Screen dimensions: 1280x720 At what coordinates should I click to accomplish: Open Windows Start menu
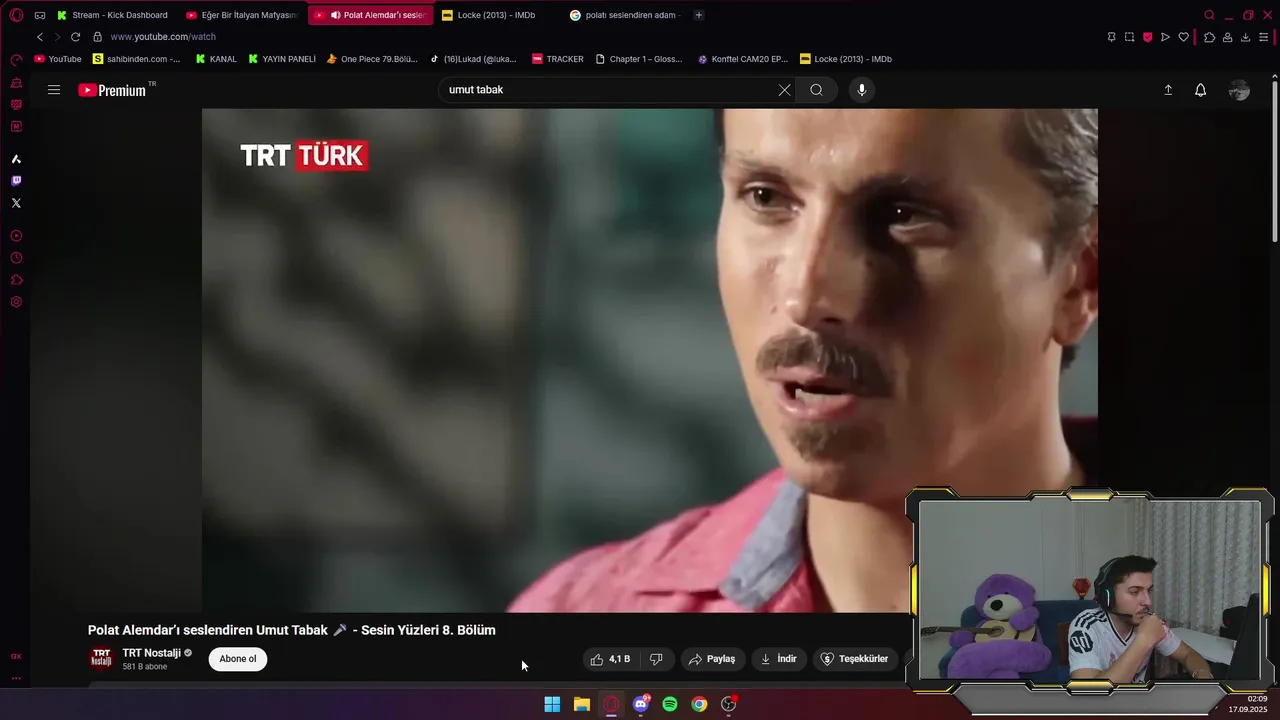tap(552, 704)
